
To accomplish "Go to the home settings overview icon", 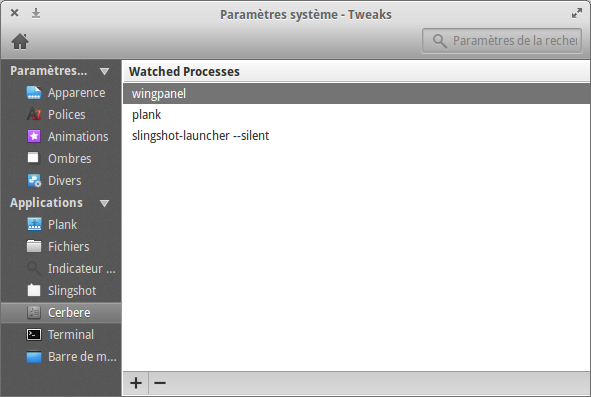I will (20, 41).
